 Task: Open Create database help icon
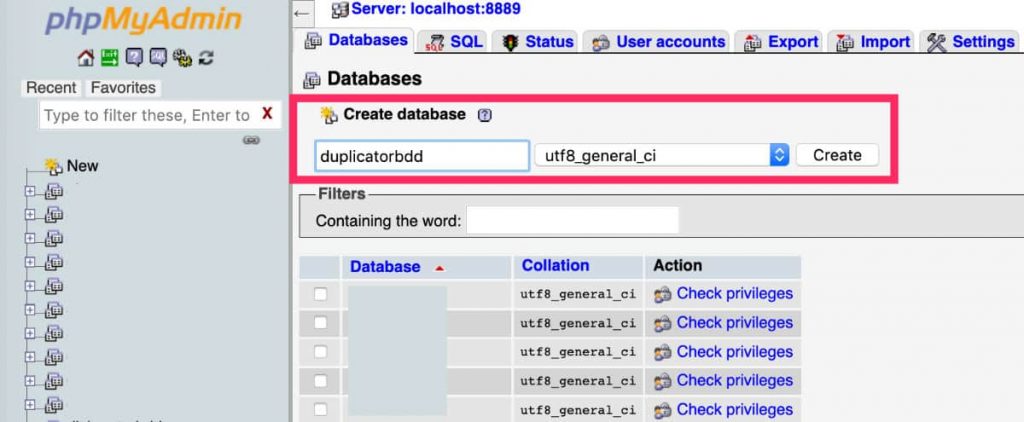point(484,116)
